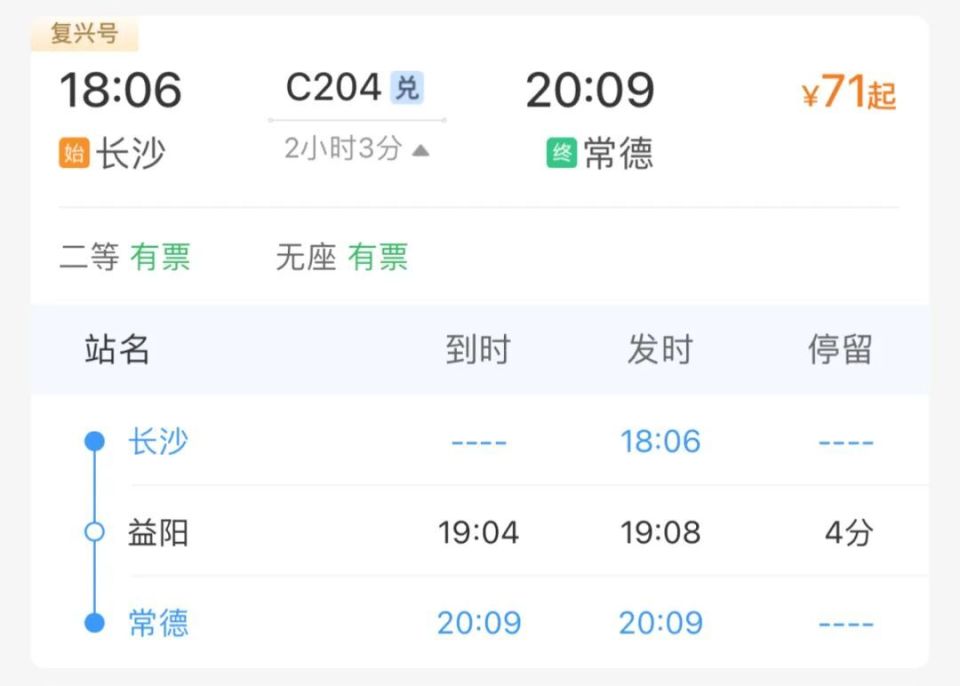Collapse the stop list via the ▲ triangle
The width and height of the screenshot is (960, 686).
pyautogui.click(x=421, y=150)
